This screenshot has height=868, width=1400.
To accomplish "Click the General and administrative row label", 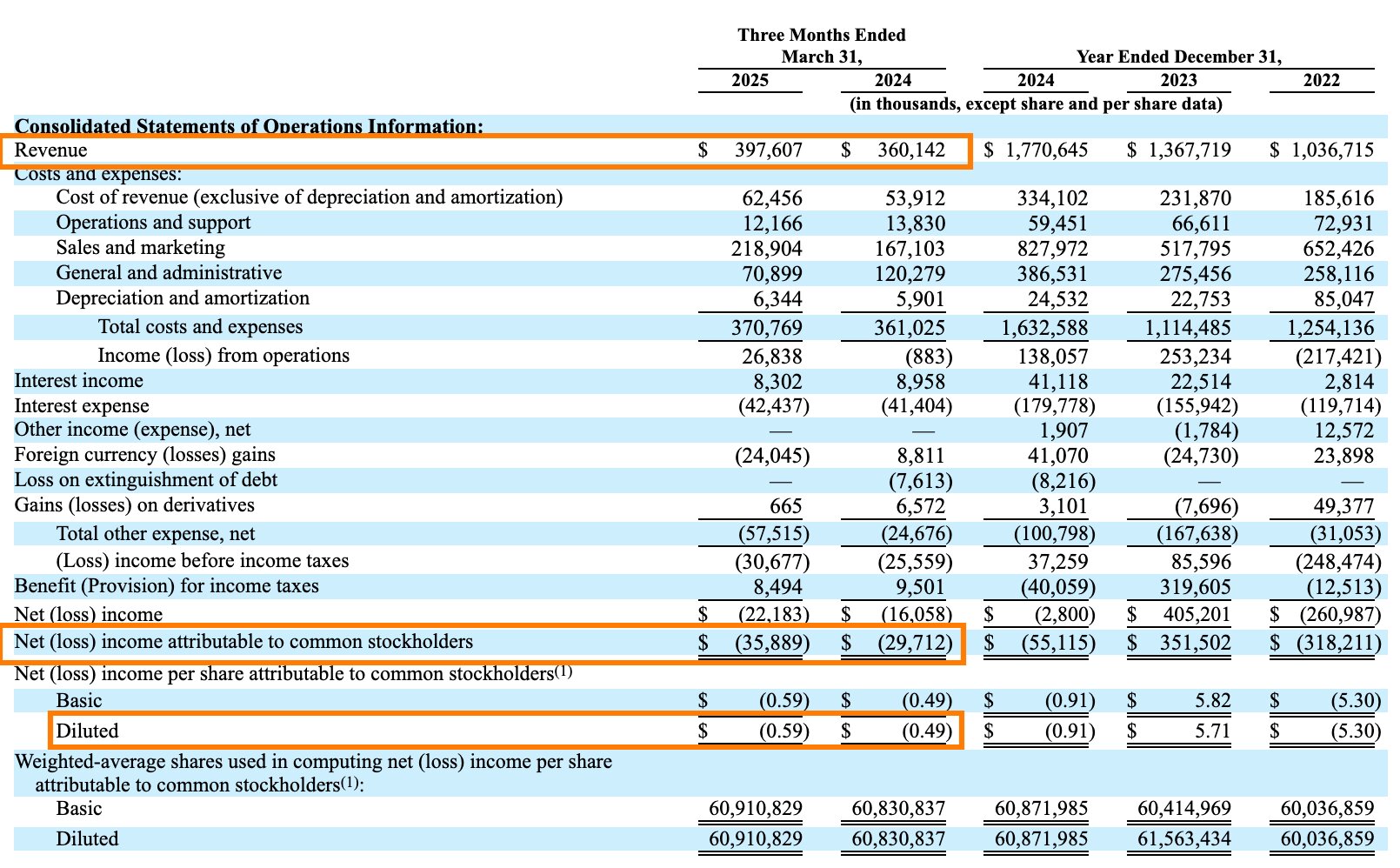I will point(169,273).
